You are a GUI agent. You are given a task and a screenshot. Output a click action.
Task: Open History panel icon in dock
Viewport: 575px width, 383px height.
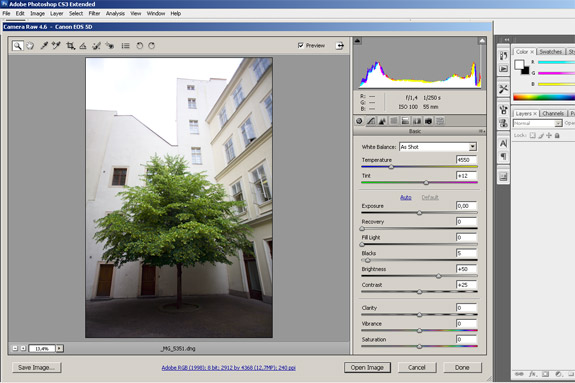point(503,55)
